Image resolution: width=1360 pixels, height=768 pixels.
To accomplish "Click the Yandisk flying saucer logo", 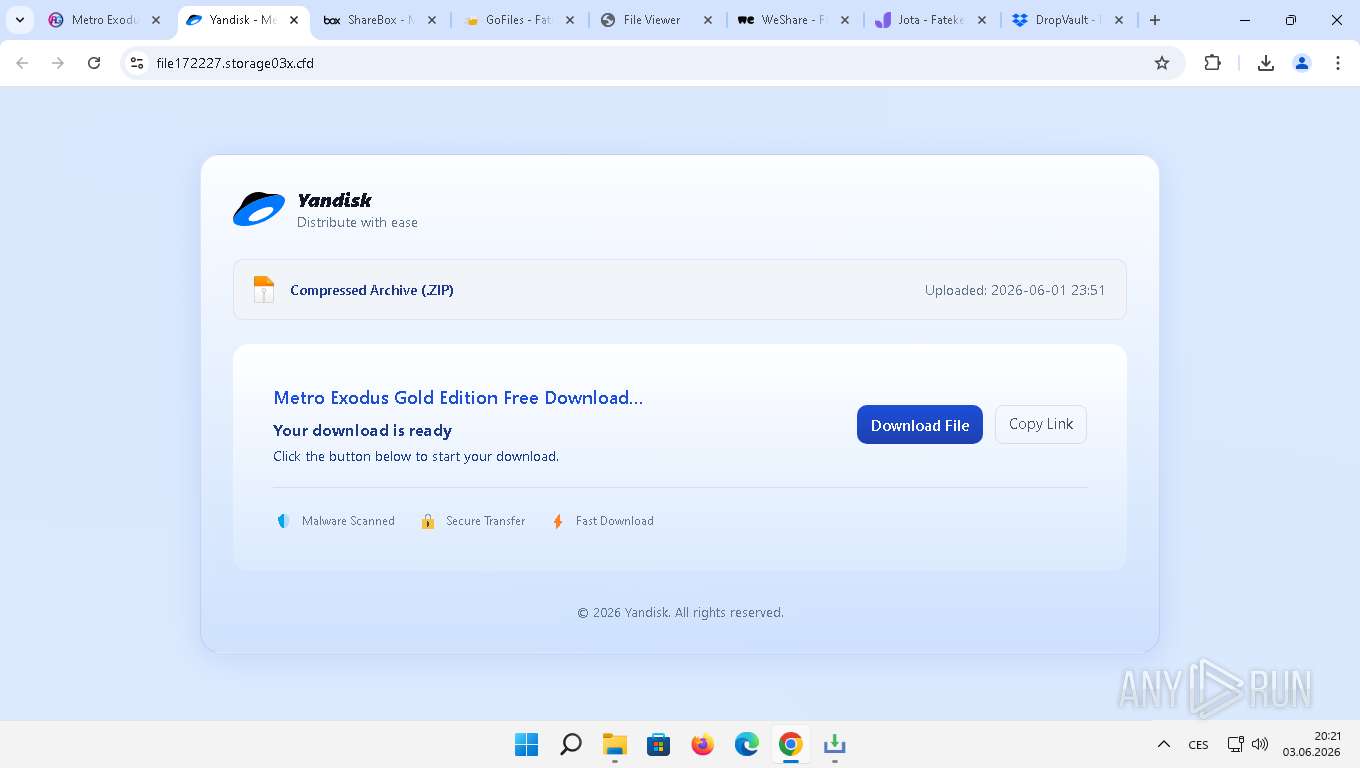I will [259, 209].
